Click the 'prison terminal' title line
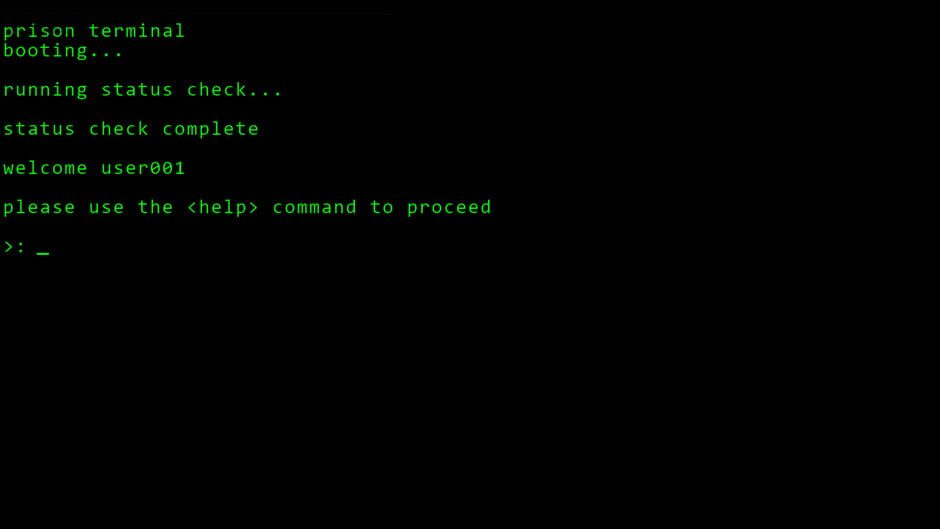 [x=94, y=31]
